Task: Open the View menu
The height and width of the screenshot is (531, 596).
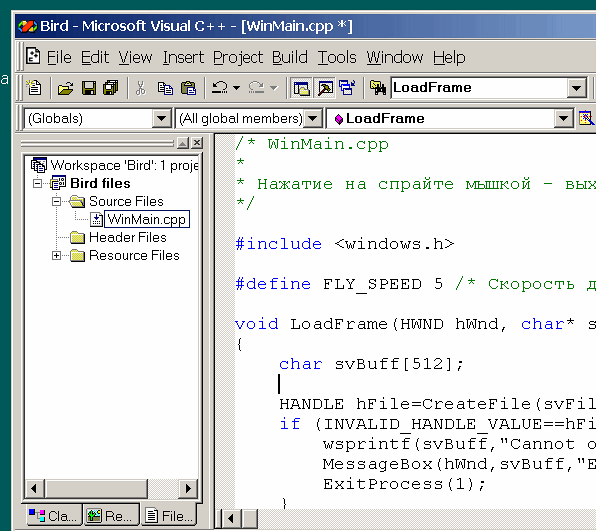Action: [135, 57]
